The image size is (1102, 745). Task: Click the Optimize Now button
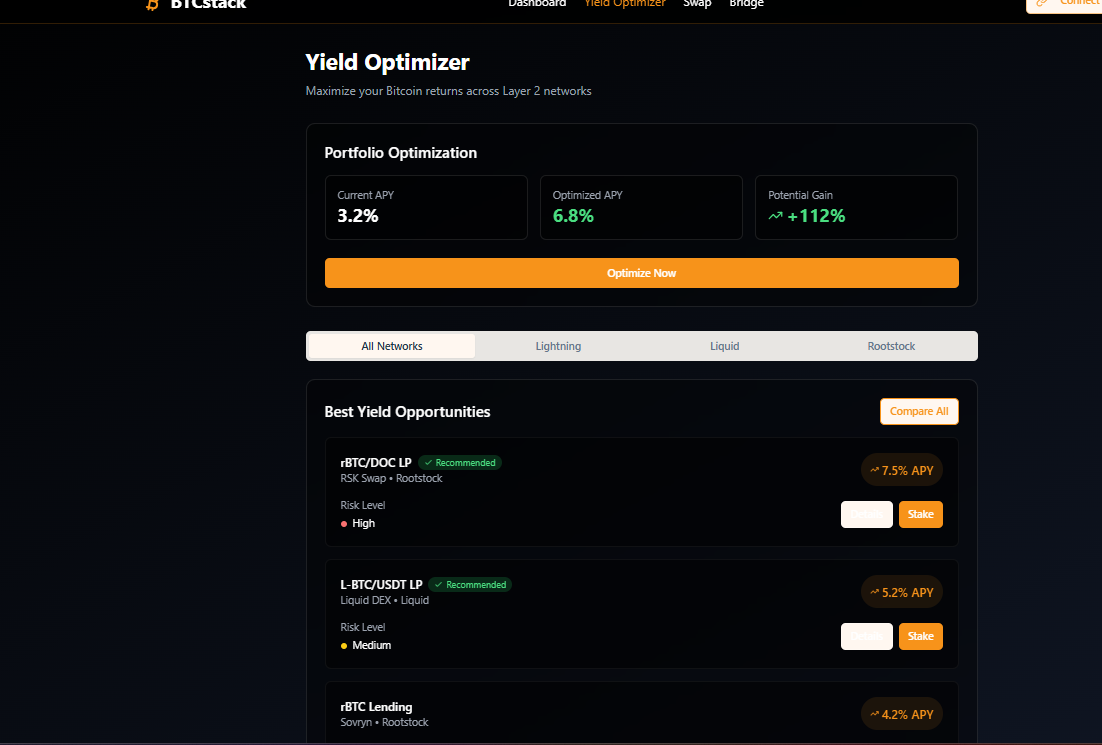(x=642, y=273)
